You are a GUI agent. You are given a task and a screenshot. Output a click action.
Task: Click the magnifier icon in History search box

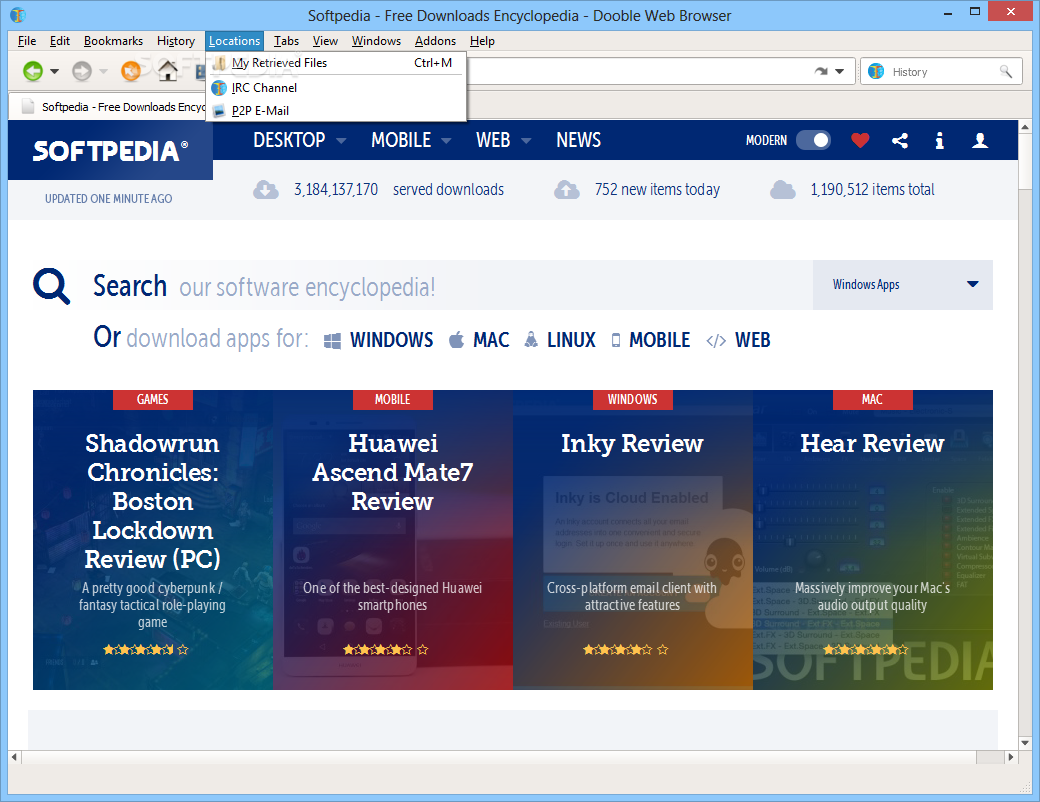[1006, 72]
